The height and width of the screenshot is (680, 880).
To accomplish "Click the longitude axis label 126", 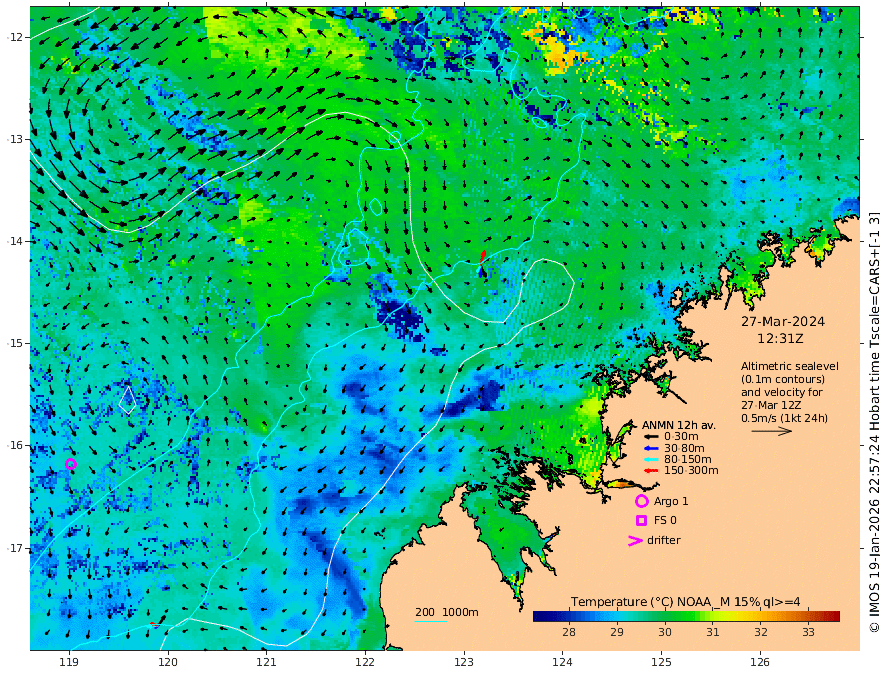I will (760, 663).
